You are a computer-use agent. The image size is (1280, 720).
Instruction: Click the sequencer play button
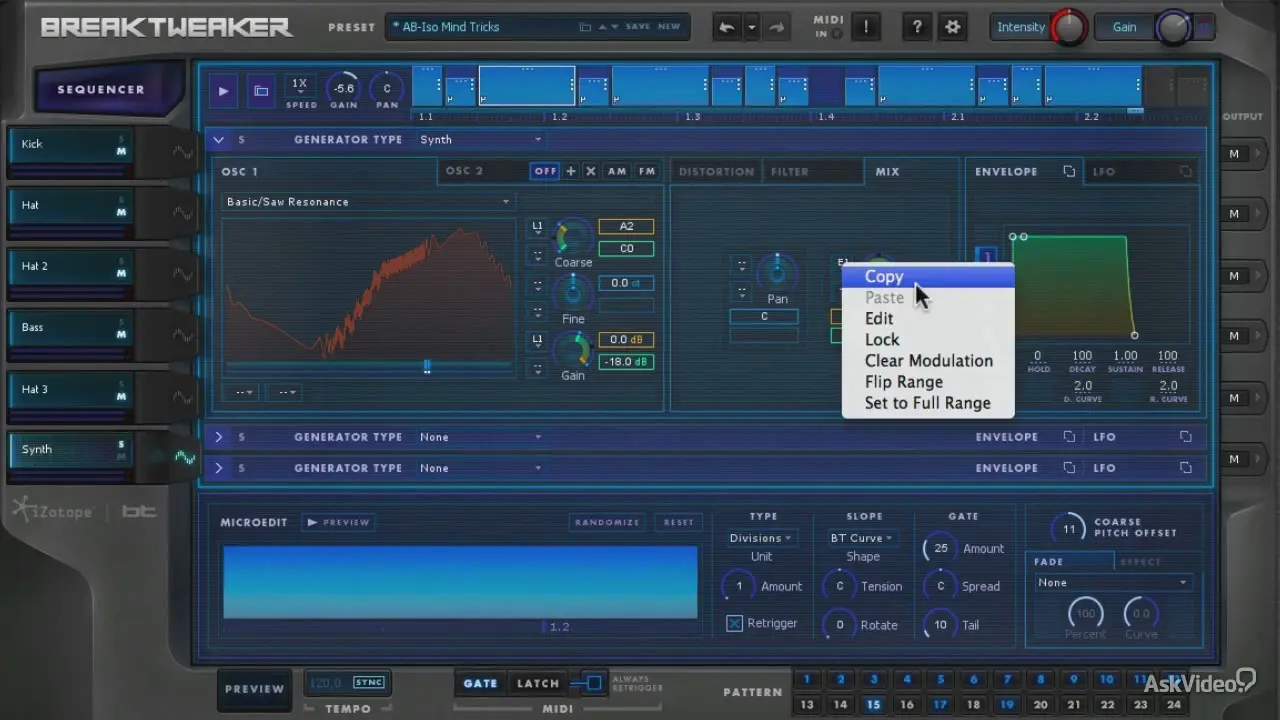coord(223,91)
